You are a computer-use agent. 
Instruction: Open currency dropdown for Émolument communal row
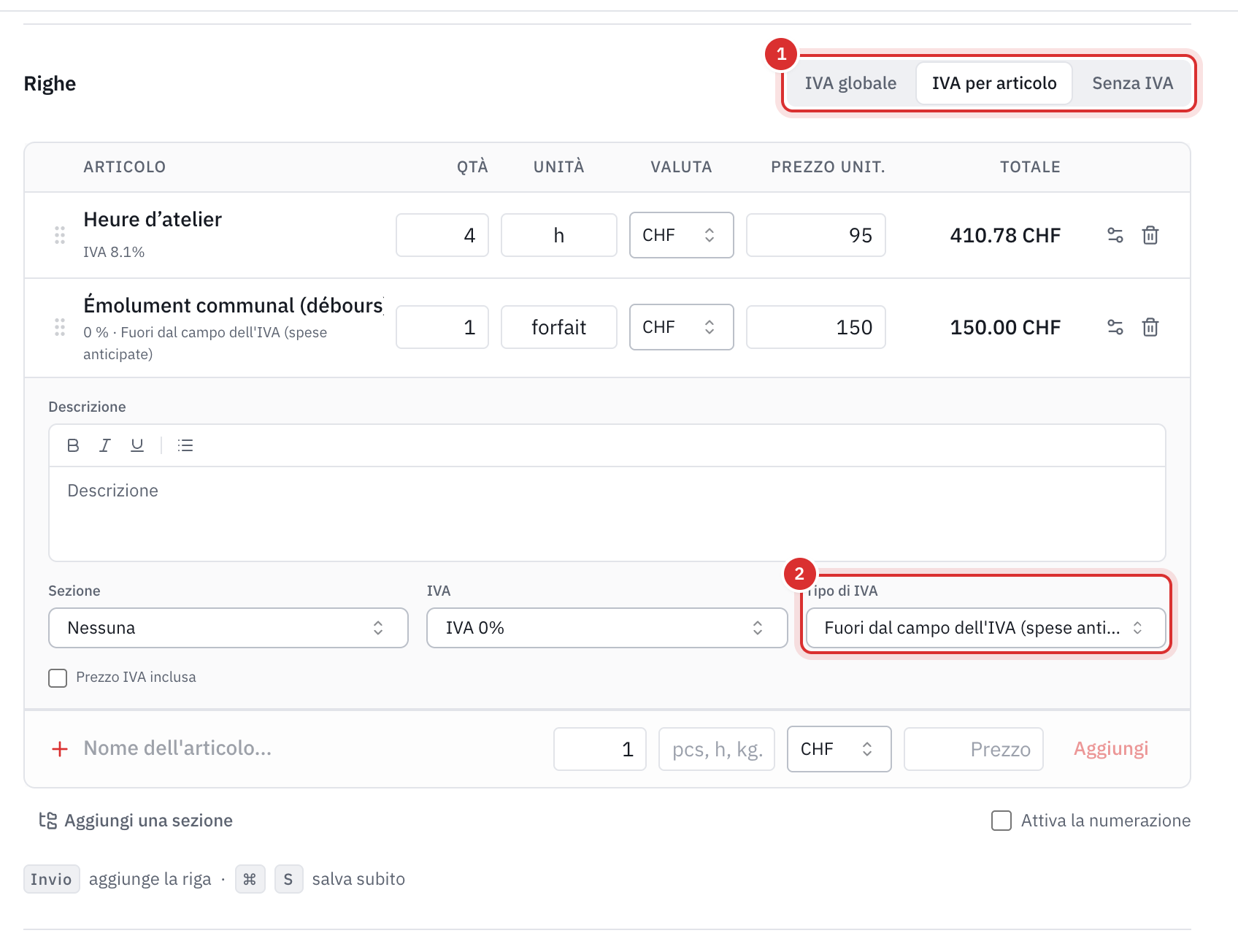click(682, 327)
